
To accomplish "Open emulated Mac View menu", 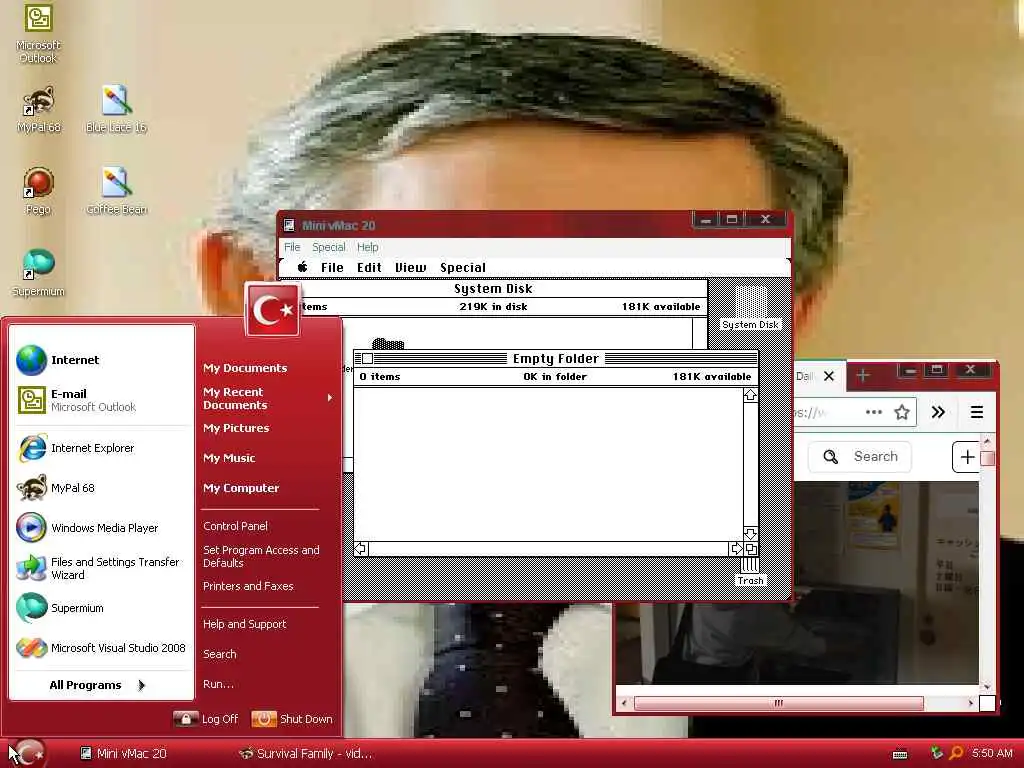I will 410,268.
